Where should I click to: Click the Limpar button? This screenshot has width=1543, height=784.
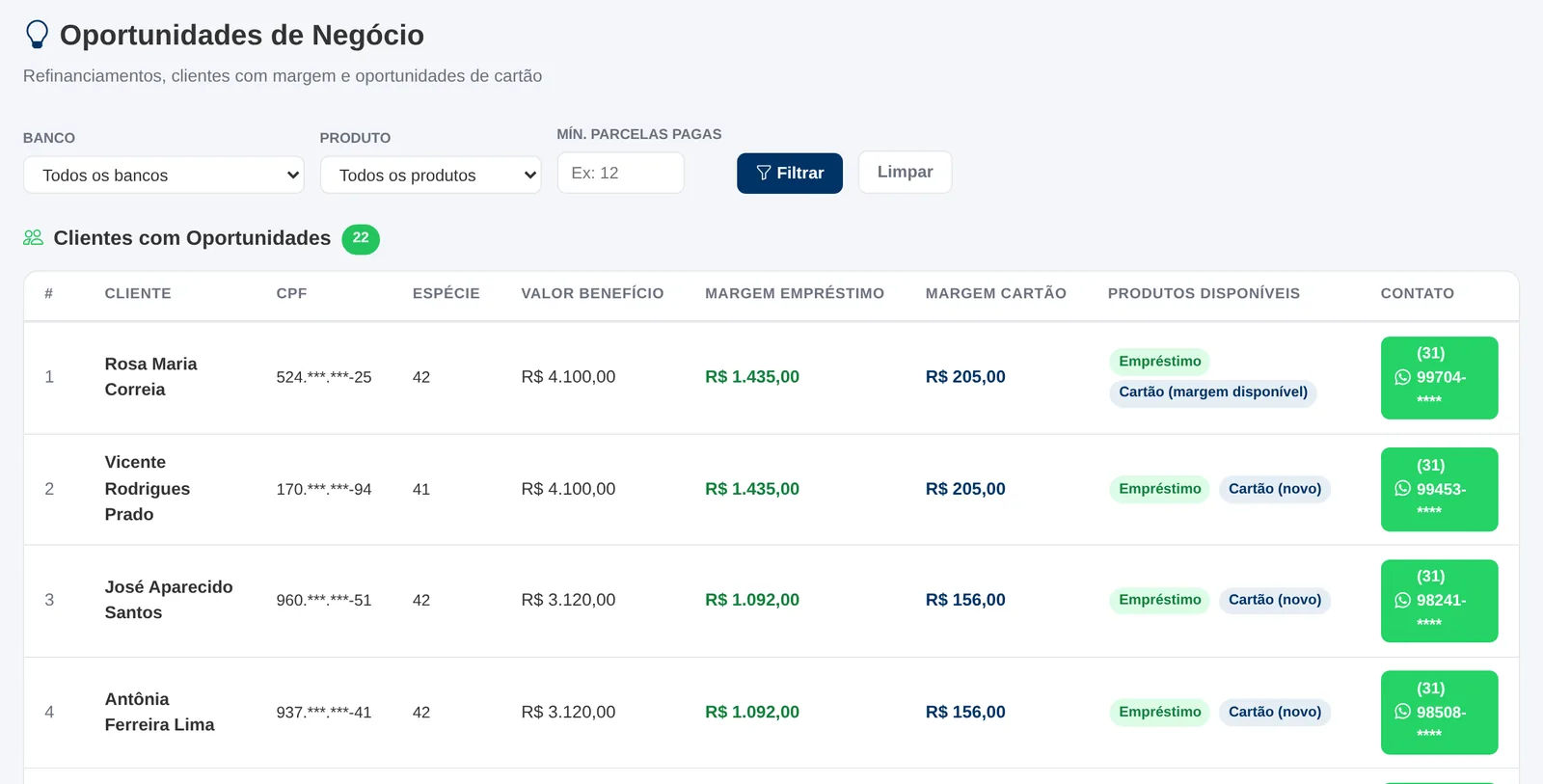pyautogui.click(x=905, y=172)
